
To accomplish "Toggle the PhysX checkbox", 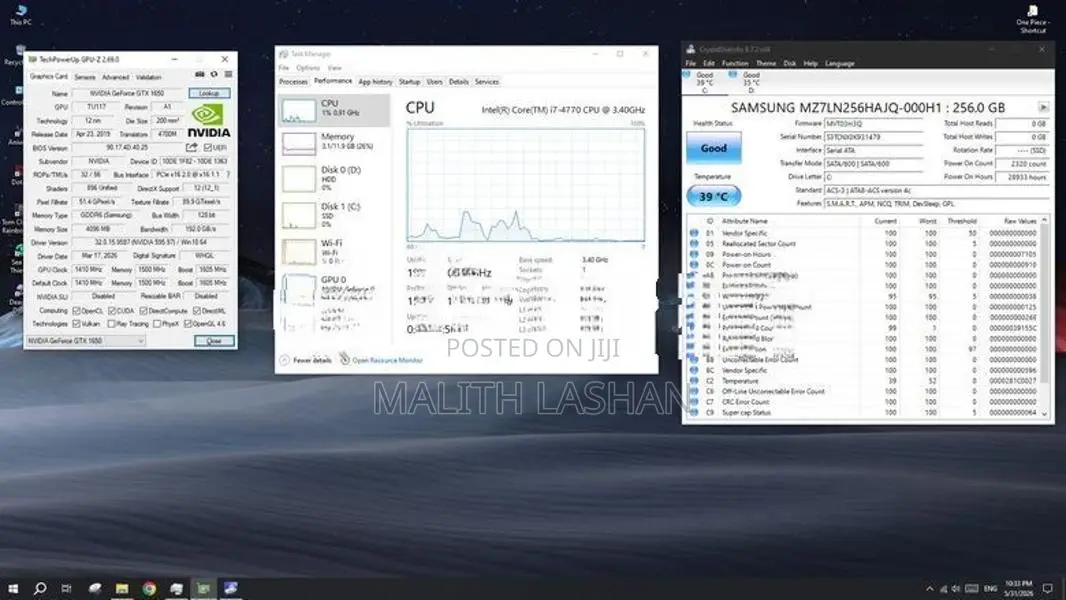I will [157, 323].
